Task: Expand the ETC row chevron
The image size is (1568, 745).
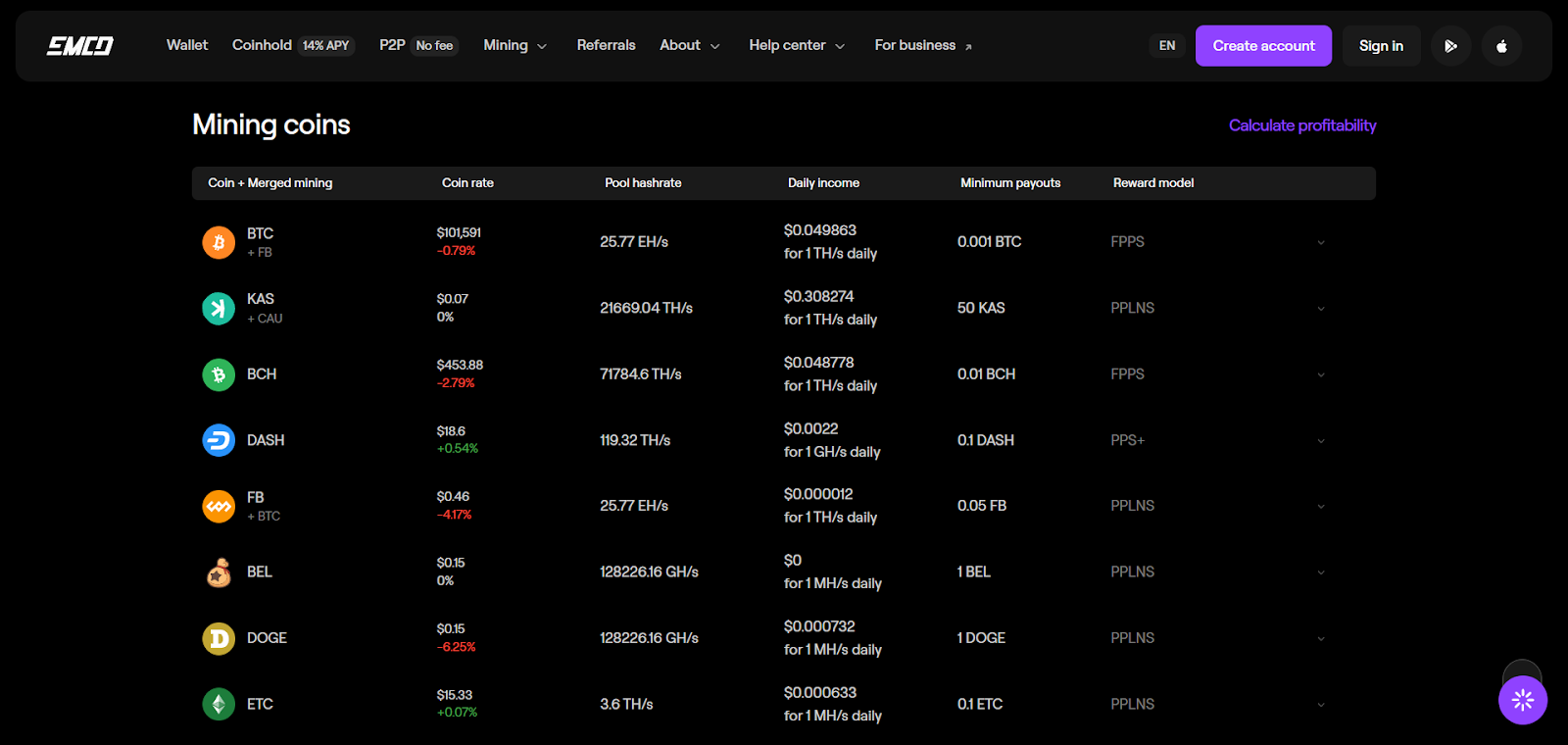Action: [x=1320, y=704]
